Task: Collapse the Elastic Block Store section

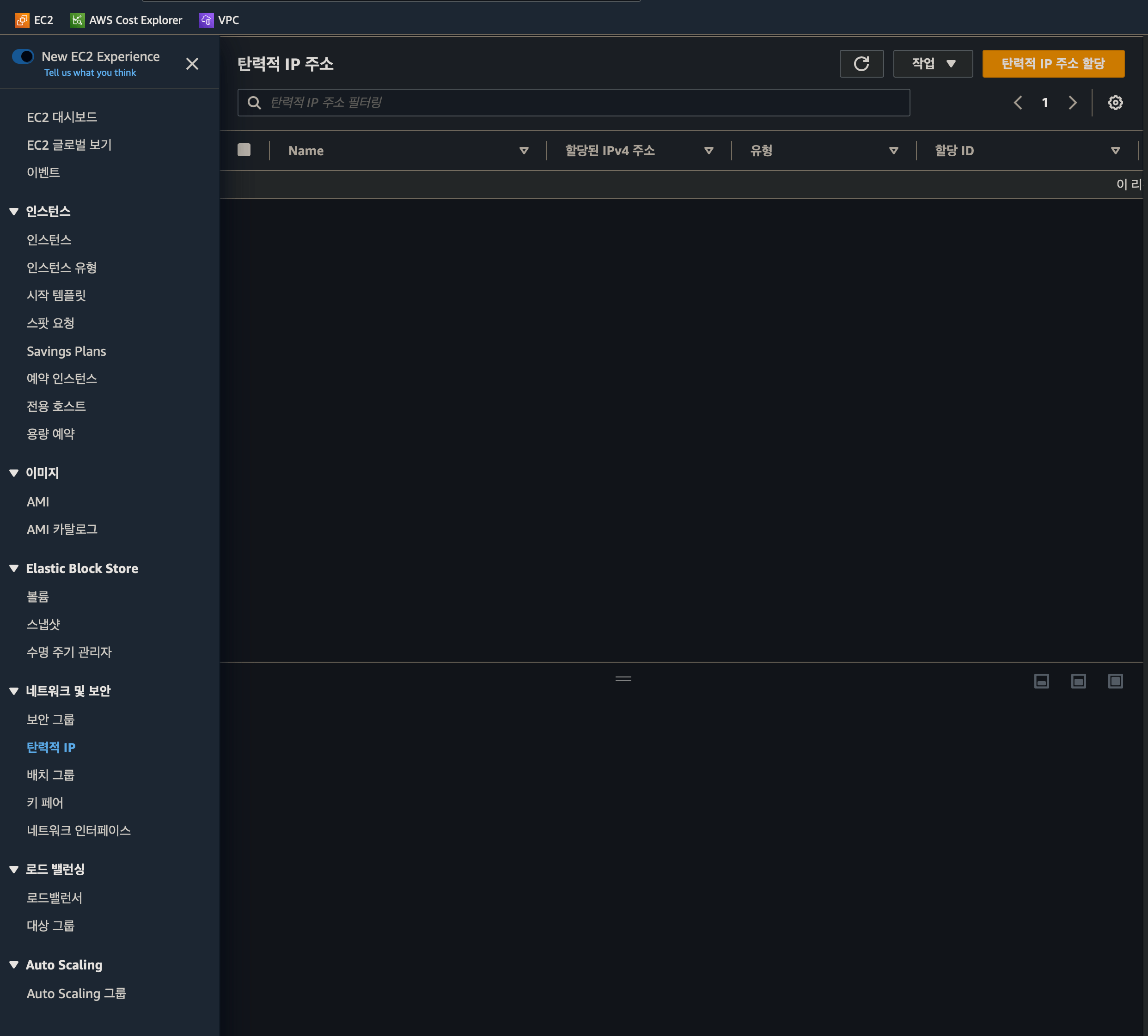Action: pos(14,568)
